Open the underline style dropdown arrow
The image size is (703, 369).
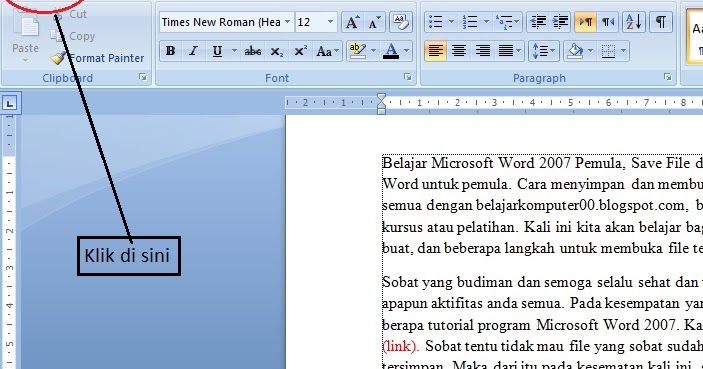[234, 51]
